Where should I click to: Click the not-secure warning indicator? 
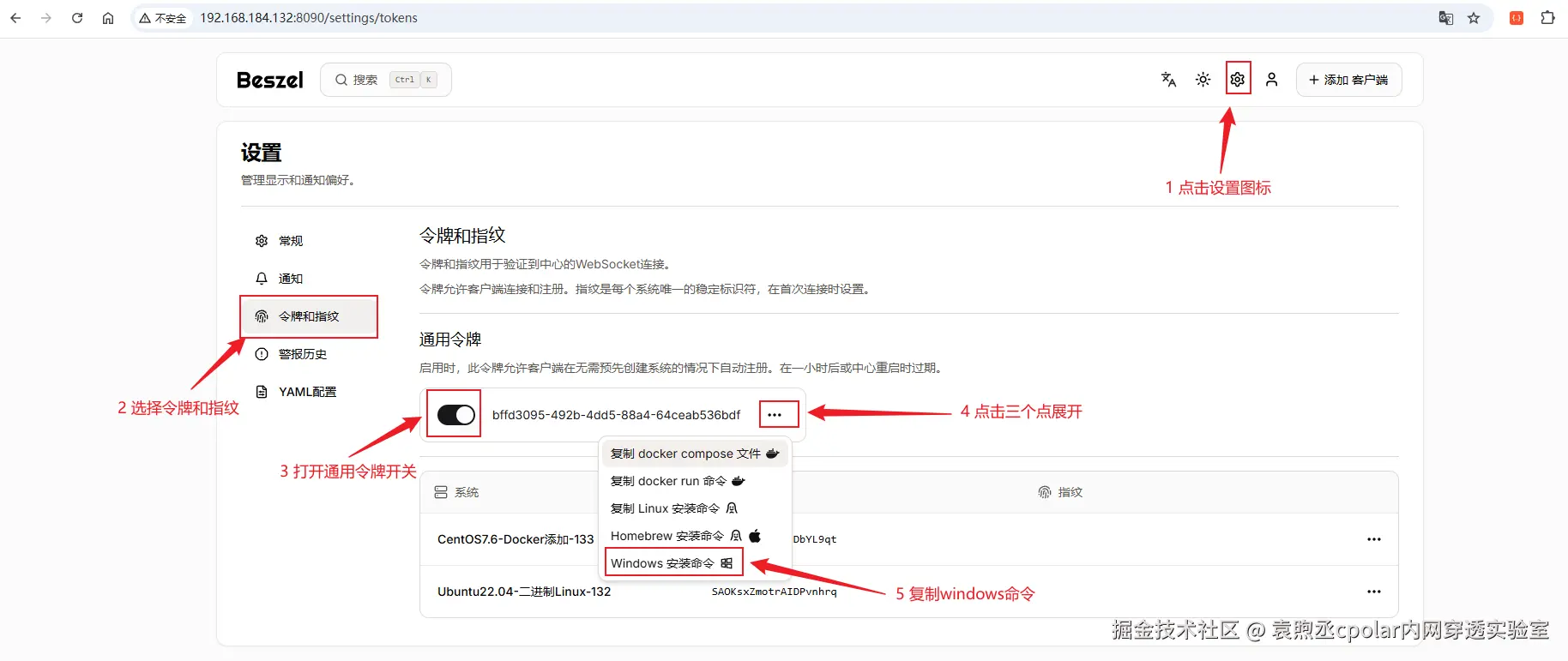(163, 18)
